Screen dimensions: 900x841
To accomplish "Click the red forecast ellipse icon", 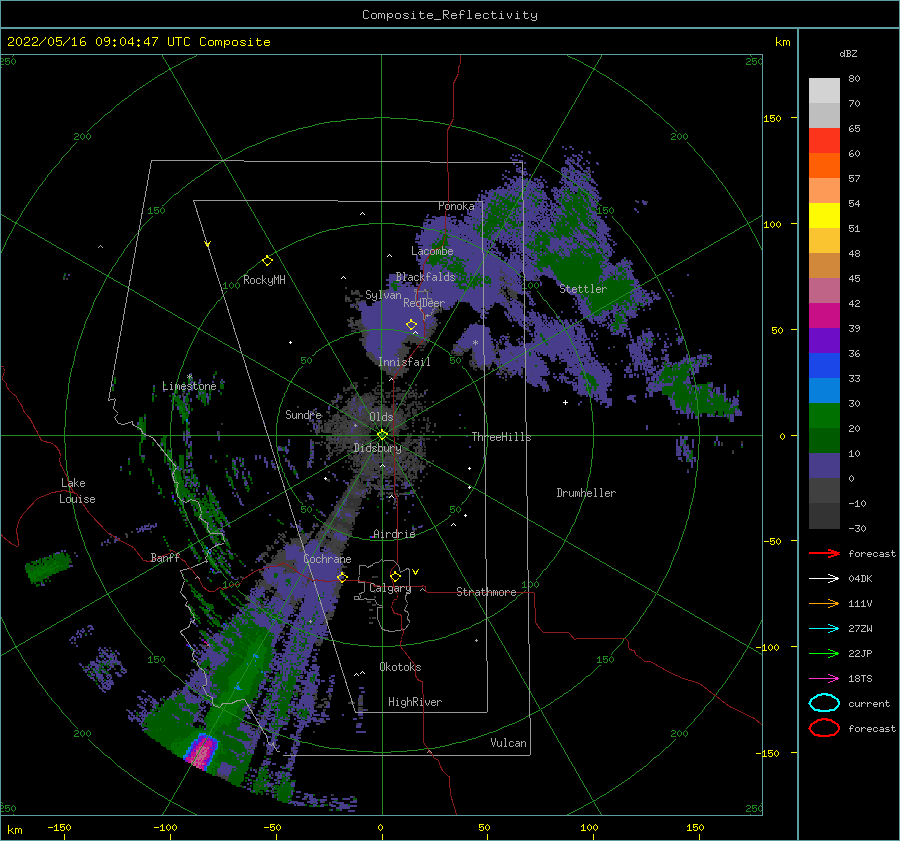I will point(824,728).
